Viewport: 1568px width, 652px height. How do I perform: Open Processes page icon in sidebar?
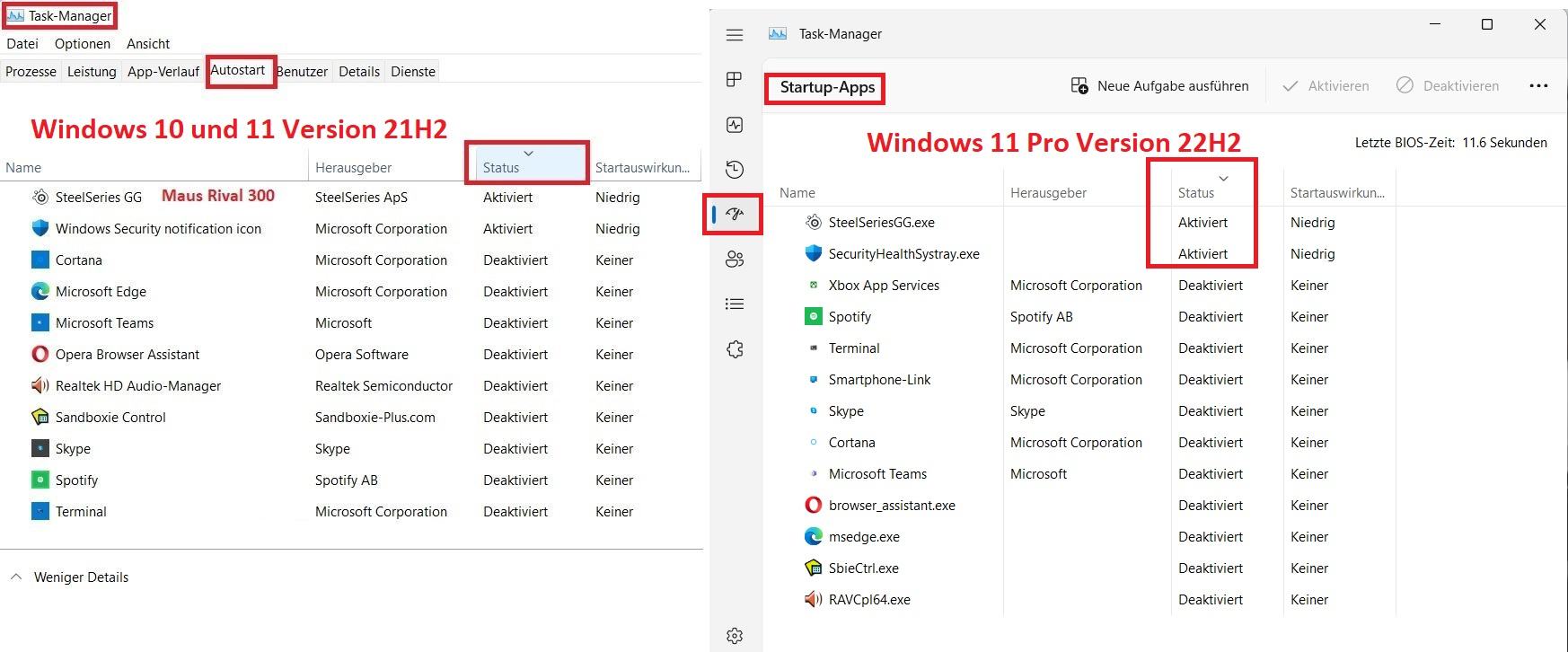tap(735, 80)
